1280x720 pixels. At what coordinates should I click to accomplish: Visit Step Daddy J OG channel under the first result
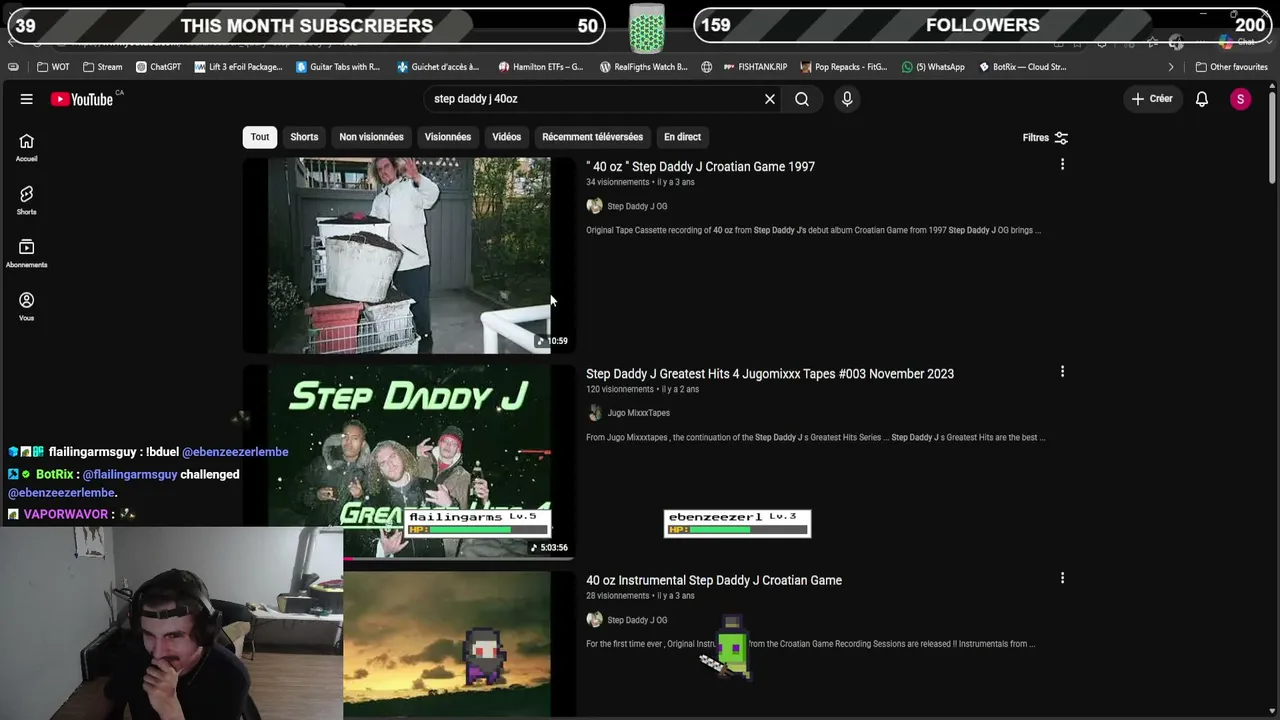click(x=637, y=206)
